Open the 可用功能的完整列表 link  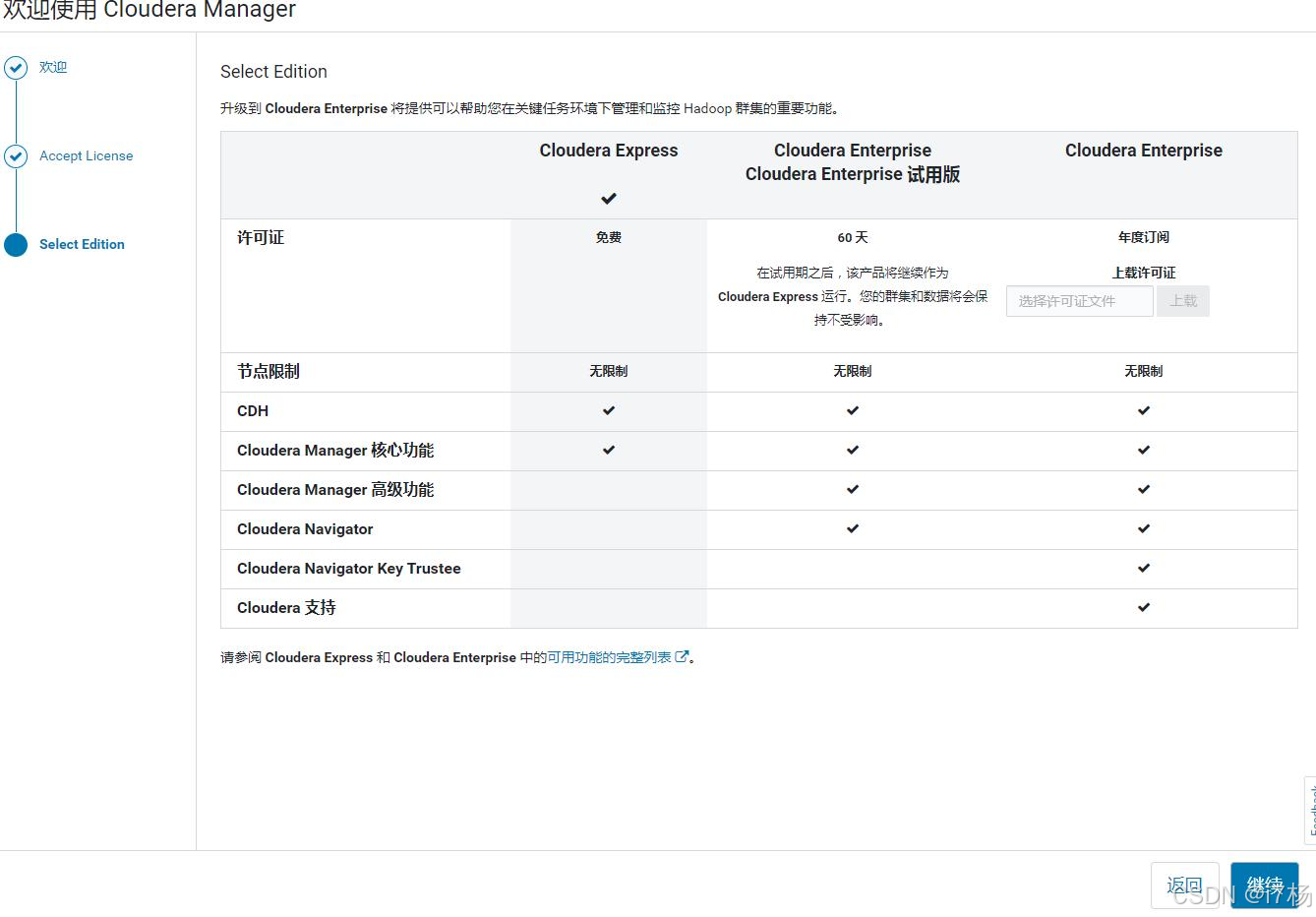[x=613, y=656]
